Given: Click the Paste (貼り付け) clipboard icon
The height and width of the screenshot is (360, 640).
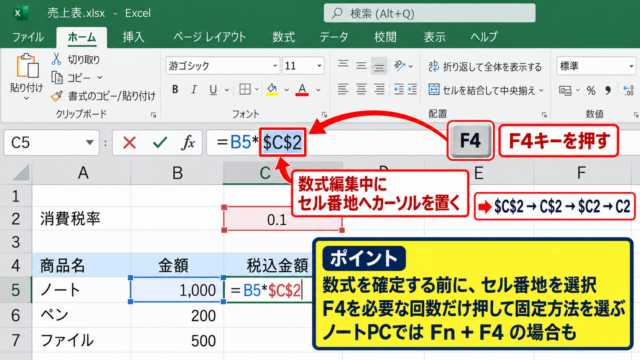Looking at the screenshot, I should [27, 67].
